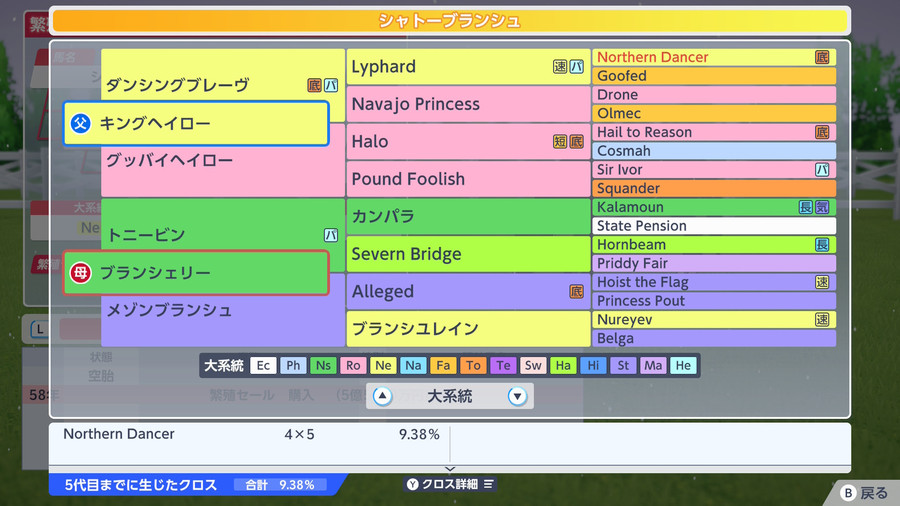The image size is (900, 506).
Task: Select Severn Bridge pedigree cell
Action: point(468,254)
